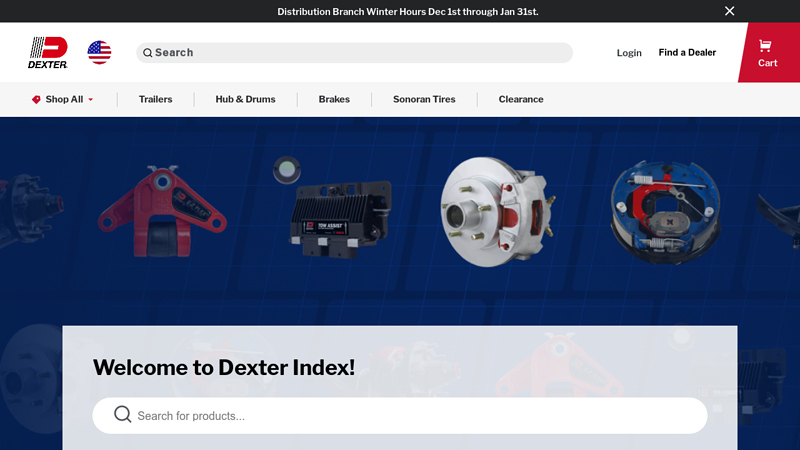Select the blue electric drum brake image

click(x=666, y=212)
